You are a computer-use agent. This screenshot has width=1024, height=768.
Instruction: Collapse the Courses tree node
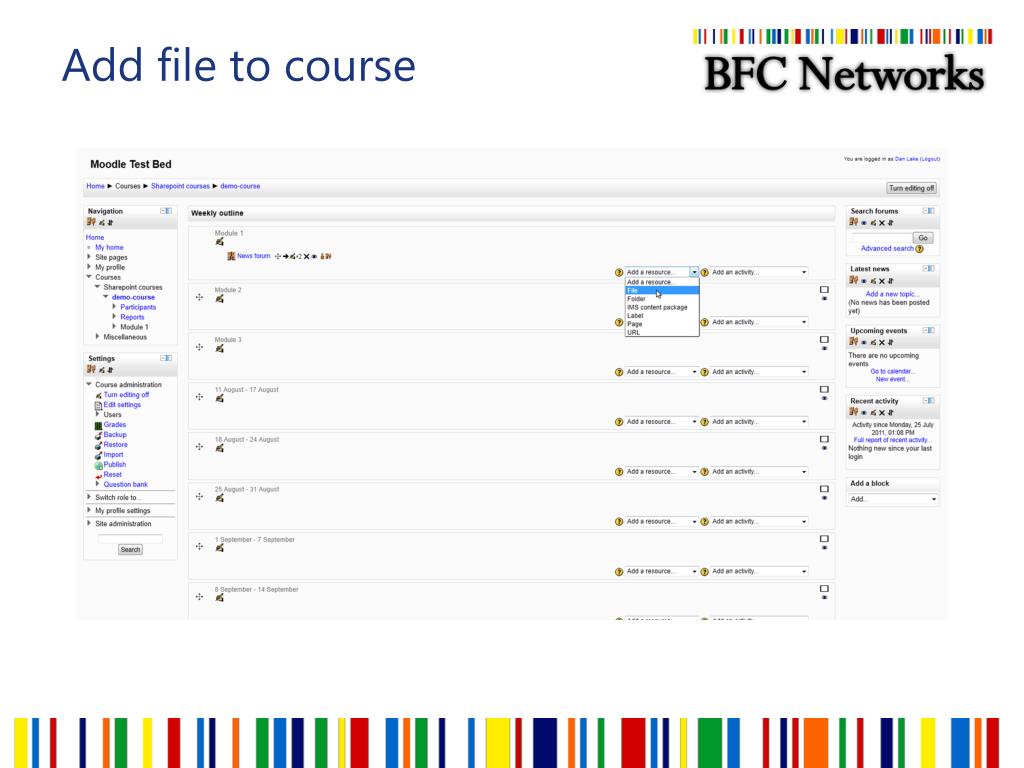coord(89,277)
